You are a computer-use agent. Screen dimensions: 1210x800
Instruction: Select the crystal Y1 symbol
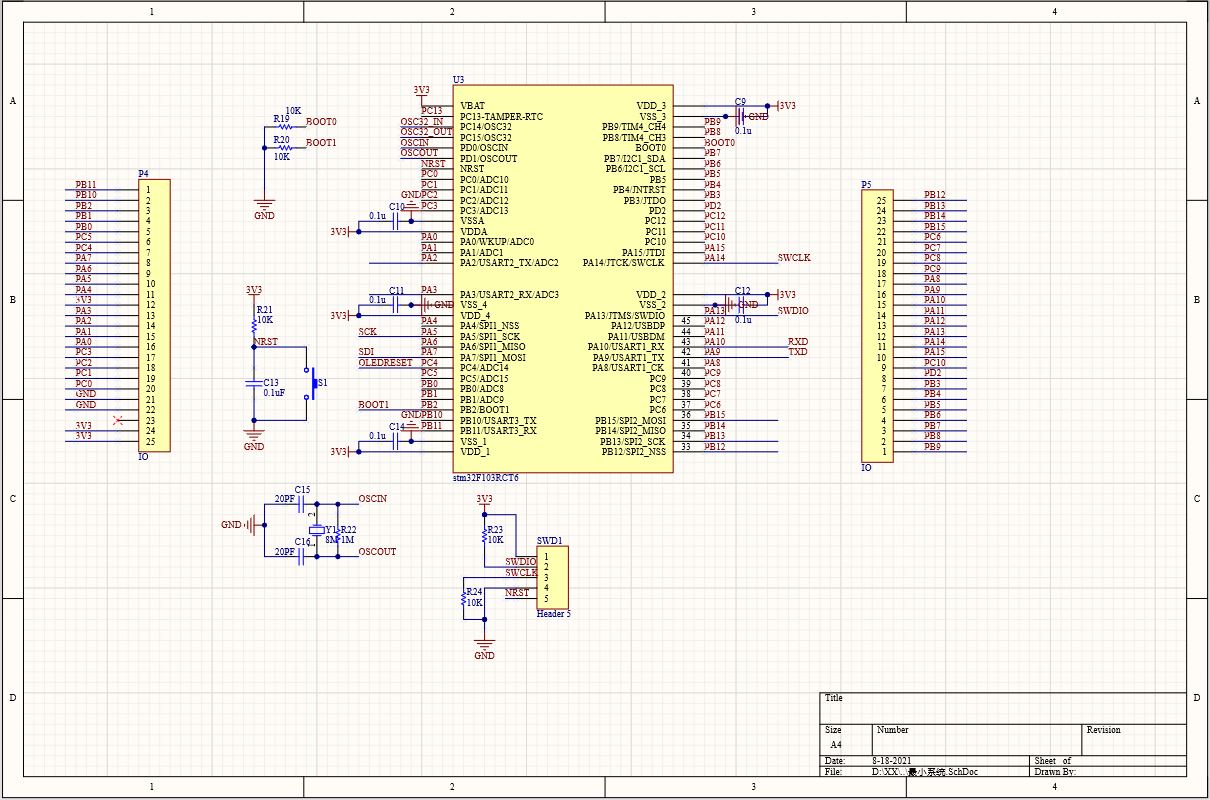click(x=317, y=531)
